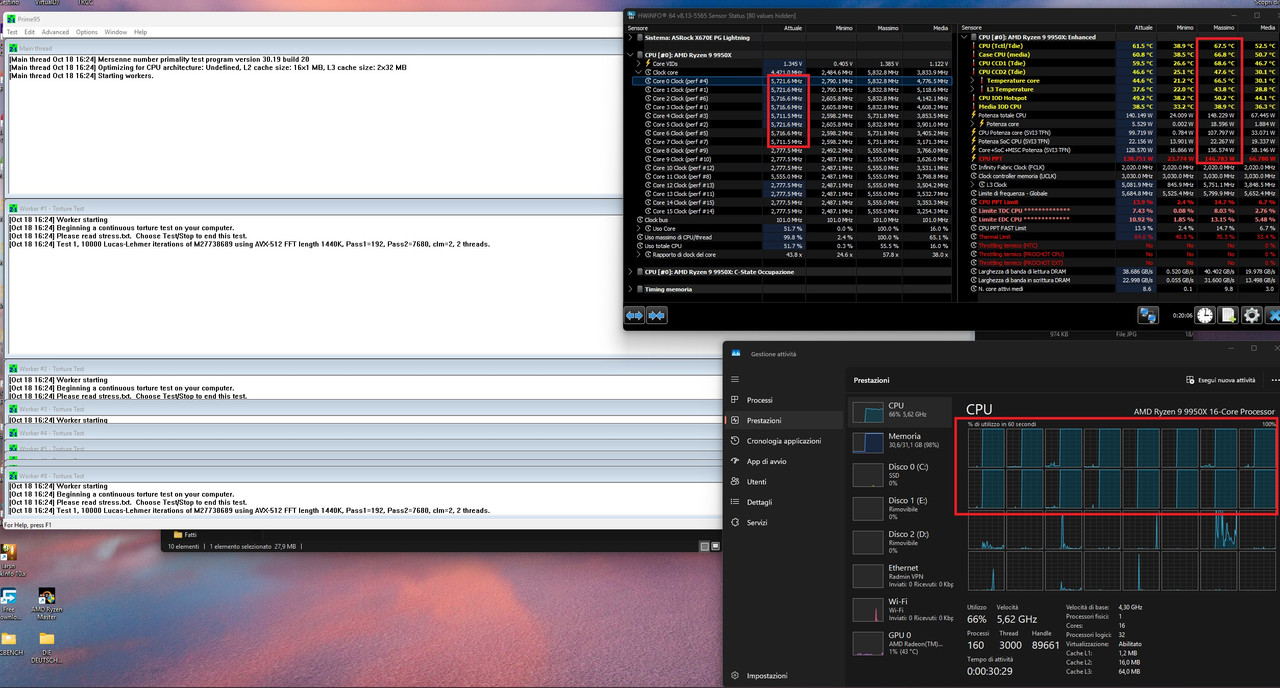The image size is (1280, 688).
Task: Expand Timing memoria group
Action: click(631, 289)
